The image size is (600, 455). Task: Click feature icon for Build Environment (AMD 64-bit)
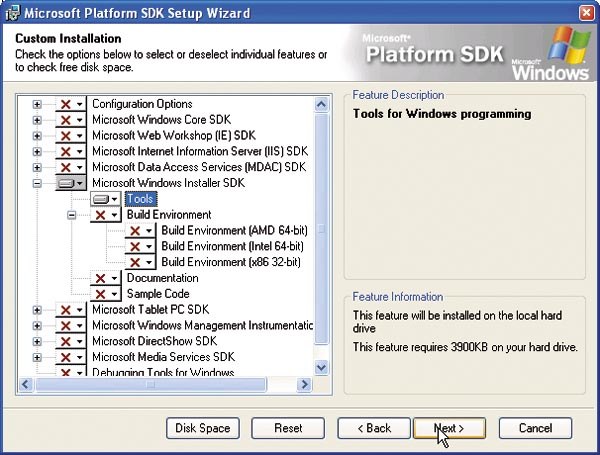tap(140, 231)
